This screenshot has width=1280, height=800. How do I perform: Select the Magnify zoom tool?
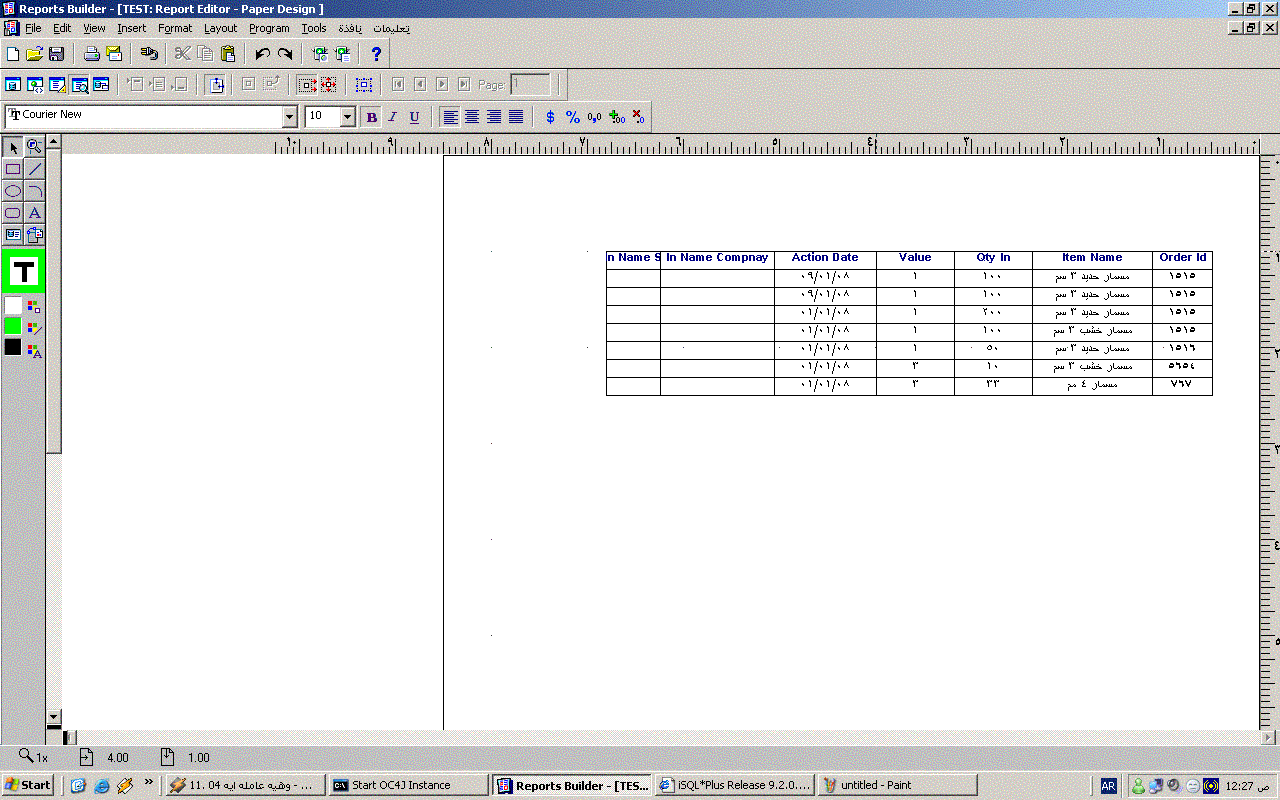tap(34, 147)
